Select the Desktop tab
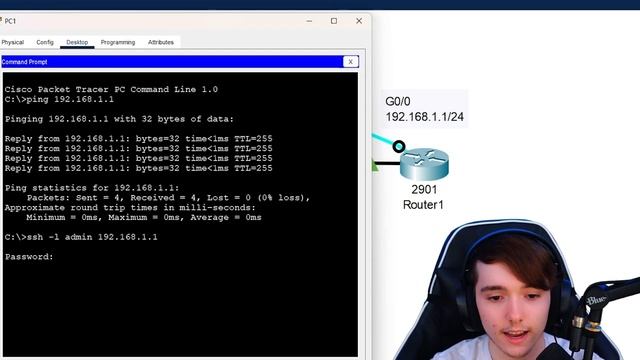Screen dimensions: 640x360 77,42
